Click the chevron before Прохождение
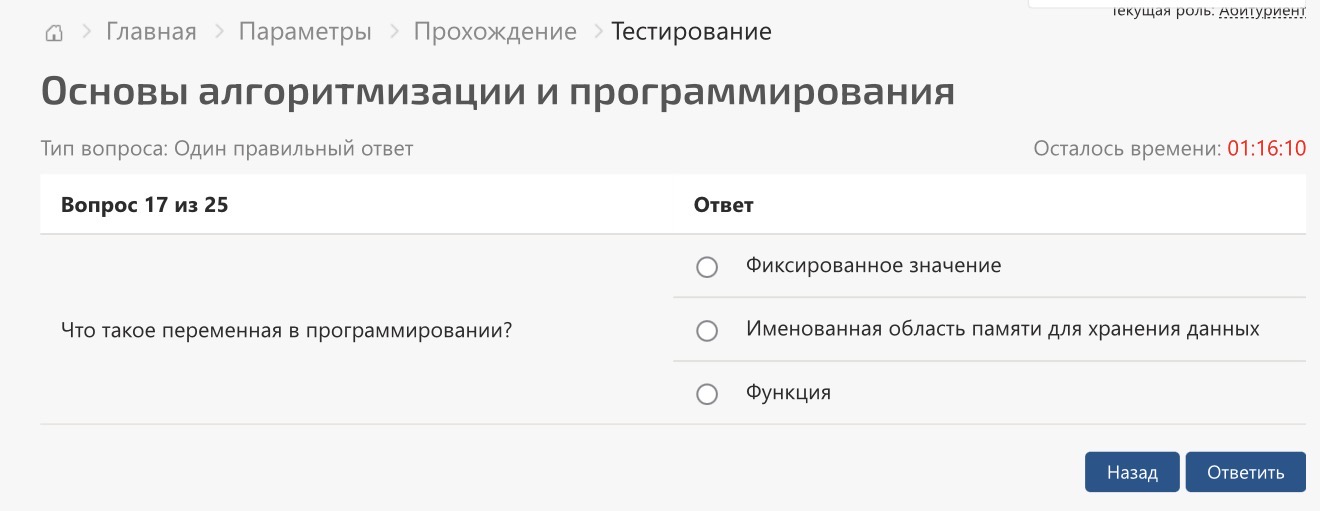 click(393, 31)
